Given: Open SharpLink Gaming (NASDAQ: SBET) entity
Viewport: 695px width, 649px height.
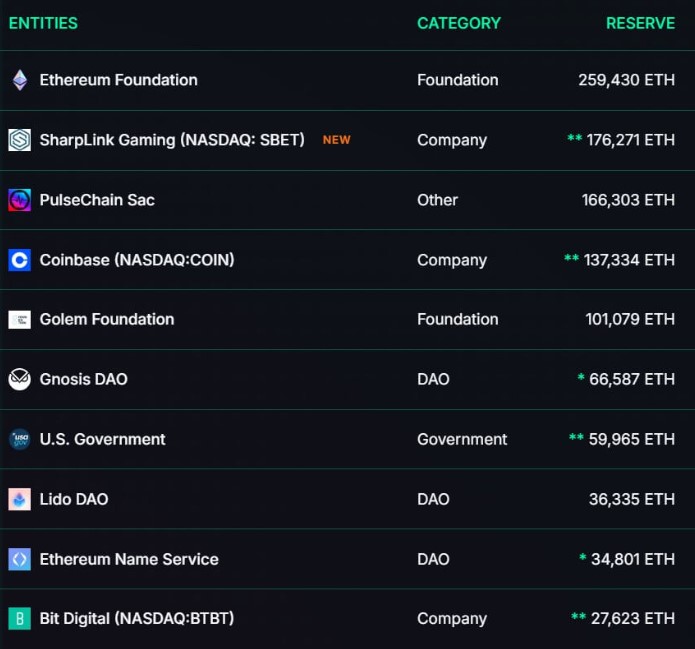Looking at the screenshot, I should coord(172,140).
